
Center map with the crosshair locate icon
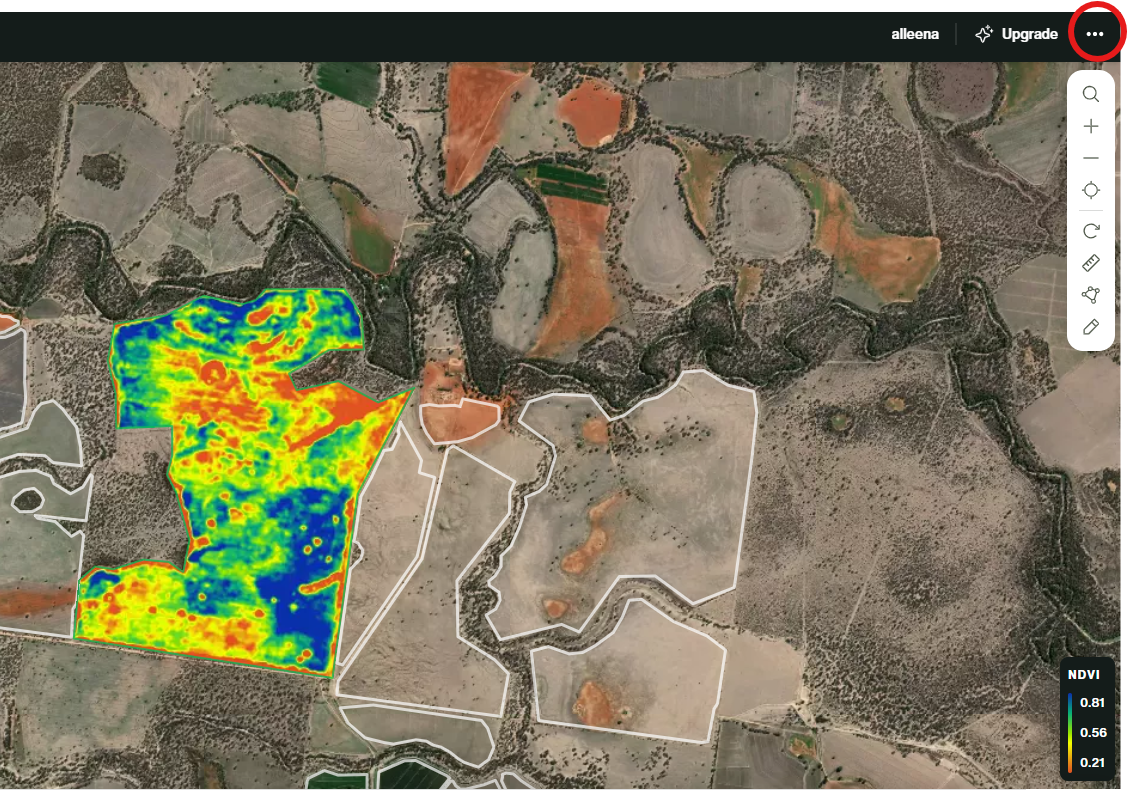point(1091,191)
